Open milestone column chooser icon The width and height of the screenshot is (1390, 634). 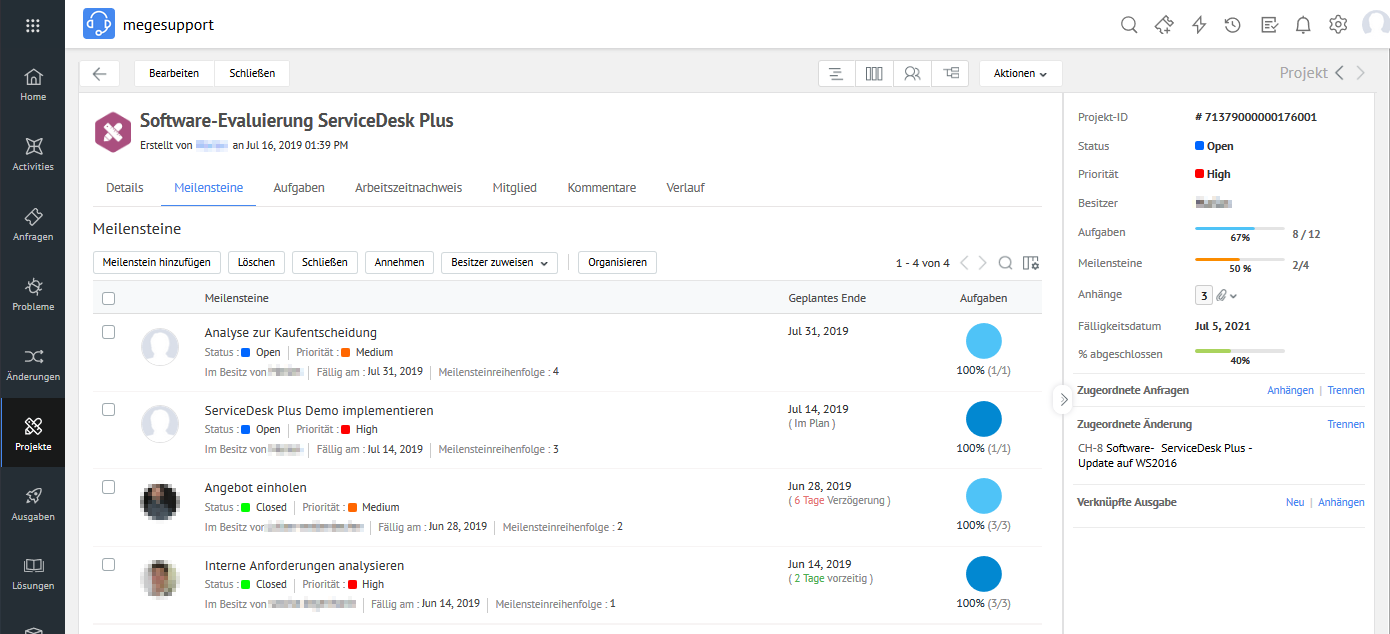point(1032,263)
